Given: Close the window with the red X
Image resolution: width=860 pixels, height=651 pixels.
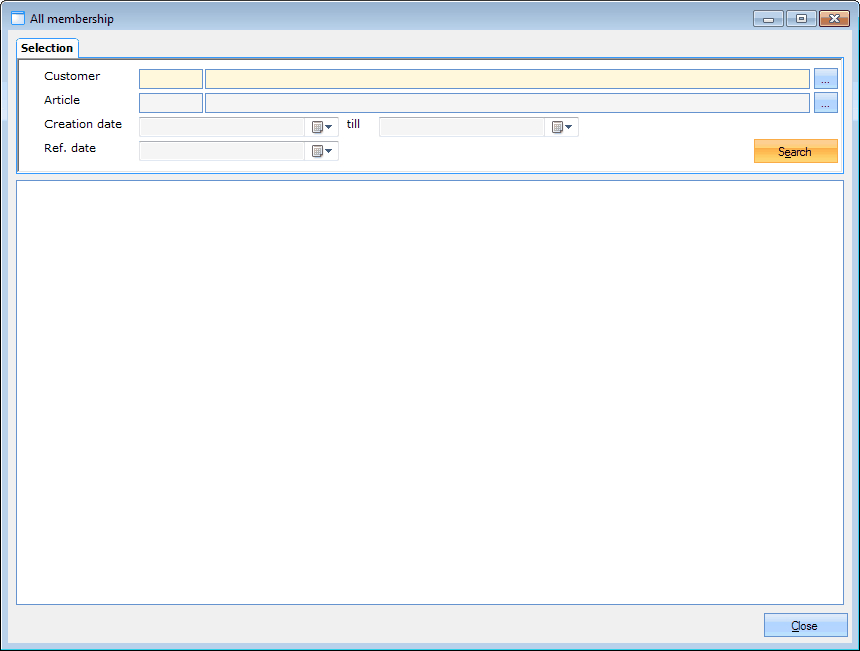Looking at the screenshot, I should (x=833, y=19).
